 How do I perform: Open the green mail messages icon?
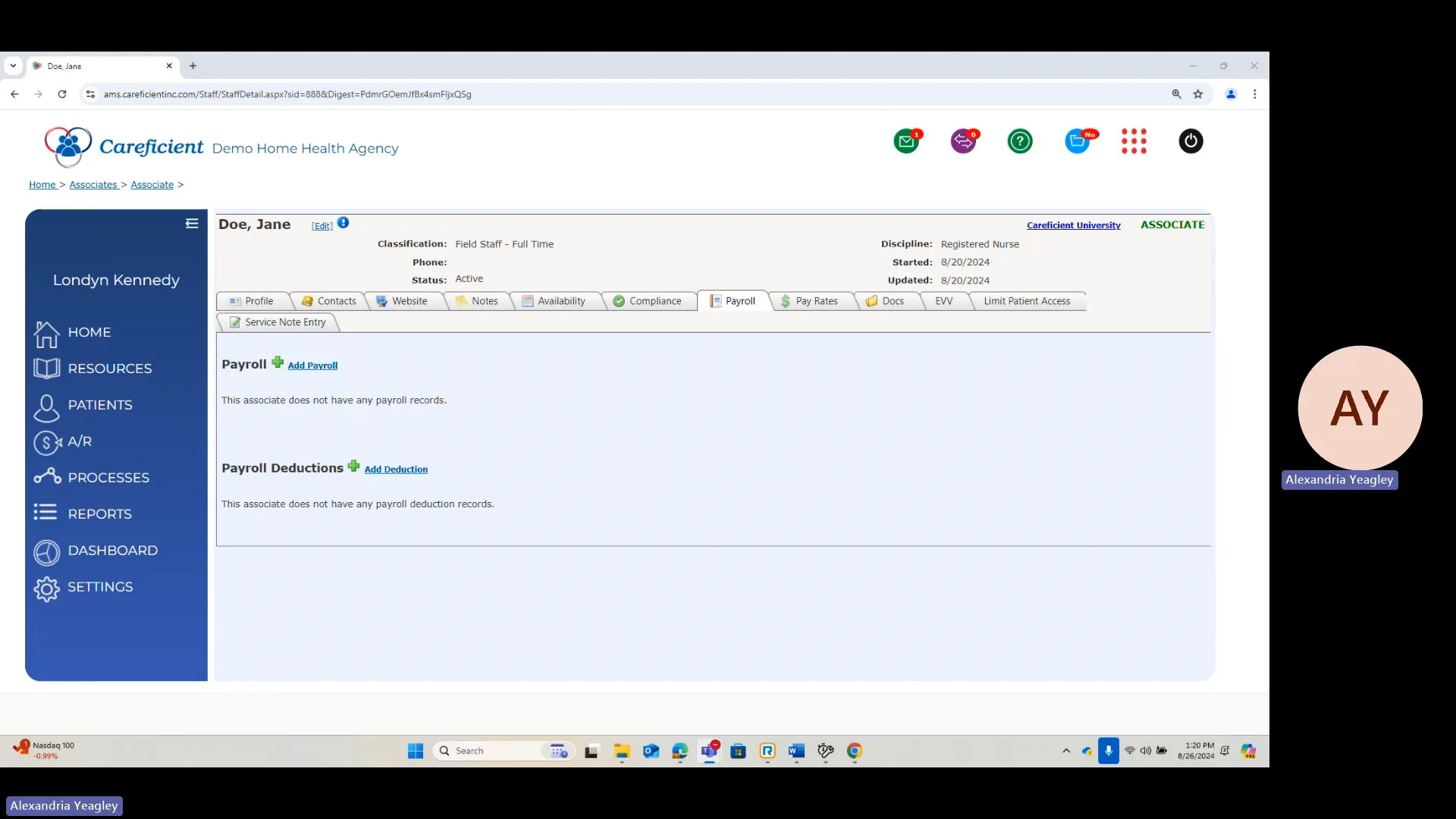pyautogui.click(x=906, y=142)
